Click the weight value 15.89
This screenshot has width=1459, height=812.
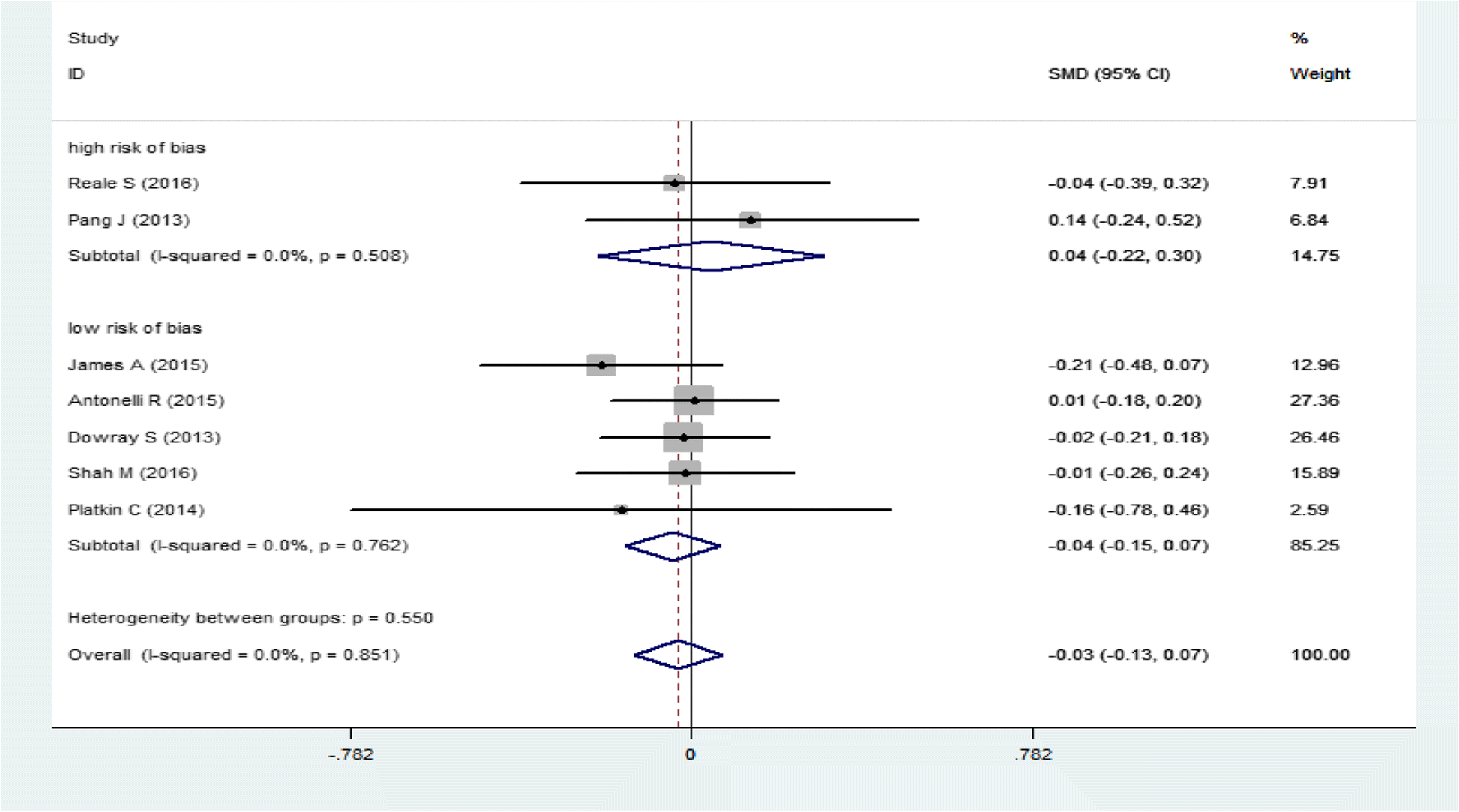(x=1314, y=473)
